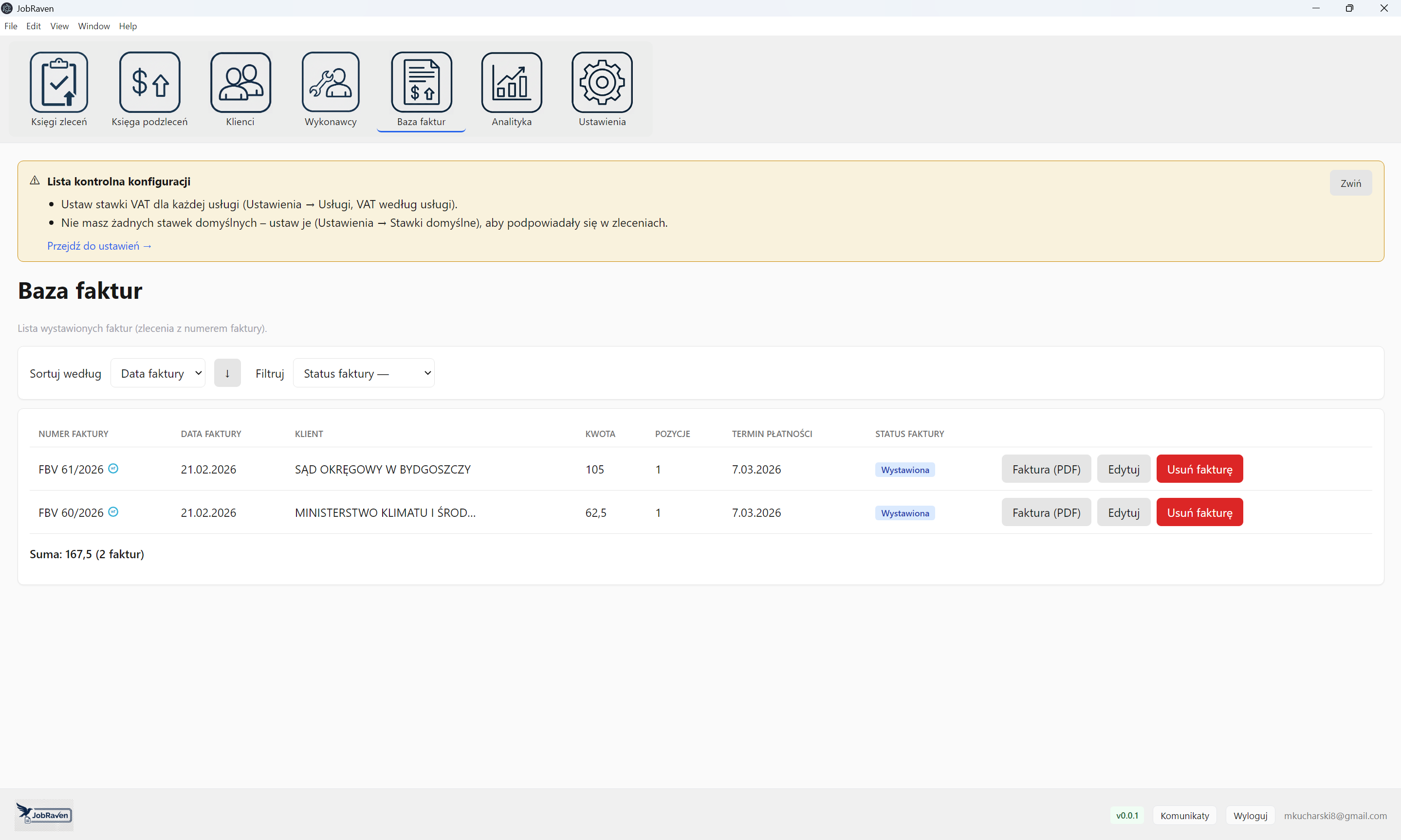The height and width of the screenshot is (840, 1401).
Task: Toggle sort direction arrow button
Action: coord(227,373)
